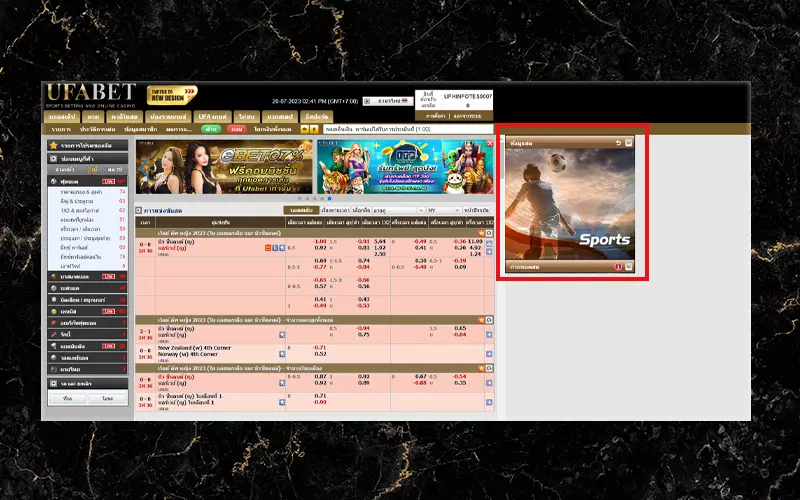Open the MY odds type dropdown
This screenshot has width=800, height=500.
(443, 211)
